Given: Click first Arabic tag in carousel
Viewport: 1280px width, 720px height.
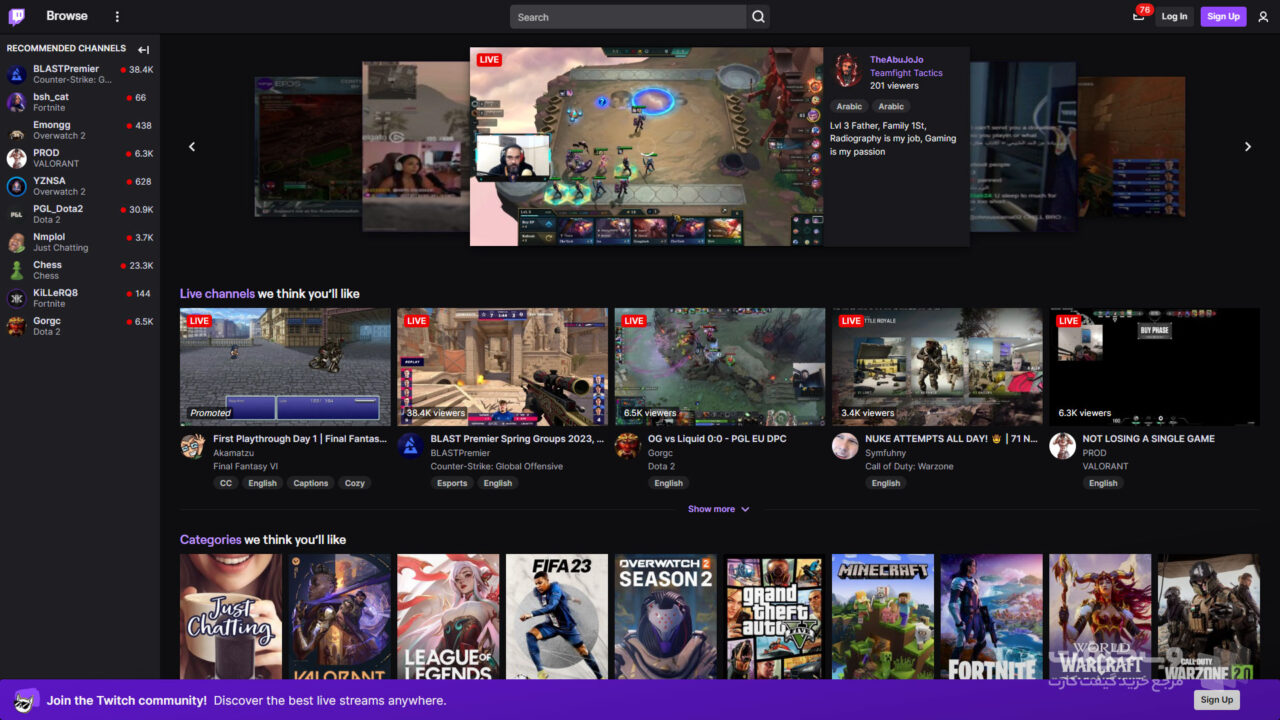Looking at the screenshot, I should [x=849, y=106].
